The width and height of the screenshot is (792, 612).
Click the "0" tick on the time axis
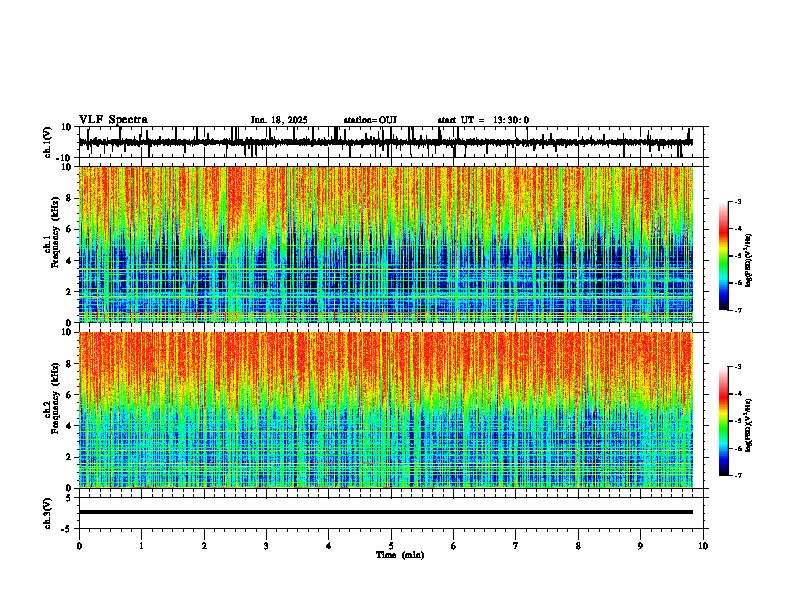coord(79,546)
